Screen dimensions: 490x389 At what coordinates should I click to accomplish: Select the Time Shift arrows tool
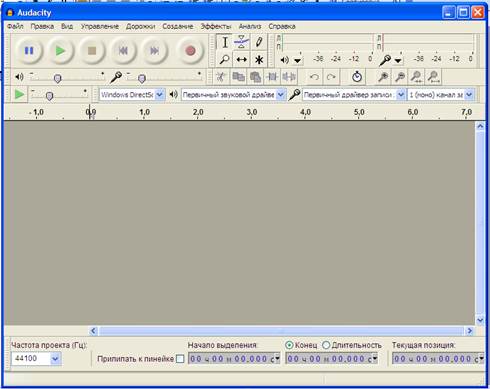(241, 60)
